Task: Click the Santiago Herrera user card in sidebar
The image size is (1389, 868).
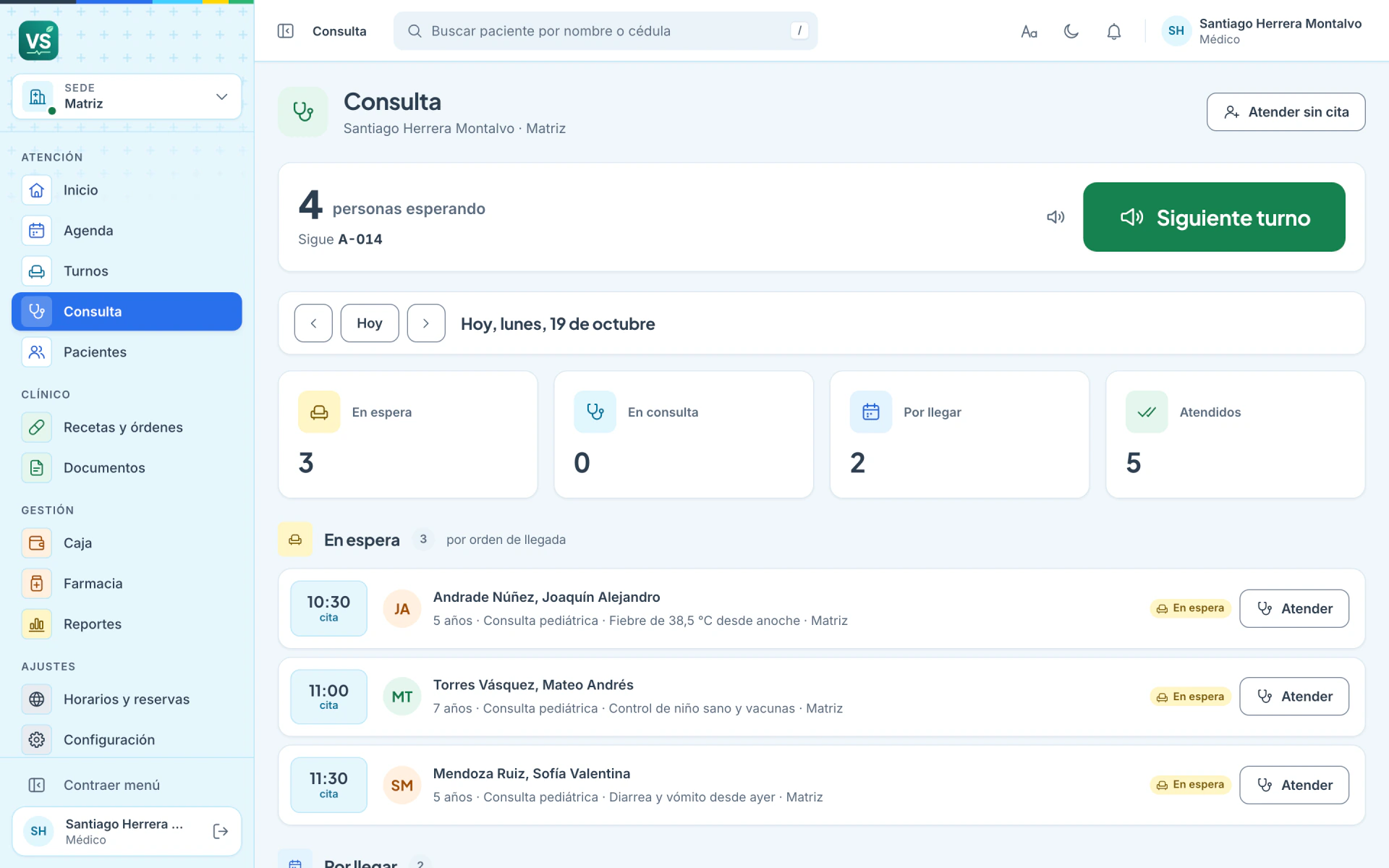Action: 127,831
